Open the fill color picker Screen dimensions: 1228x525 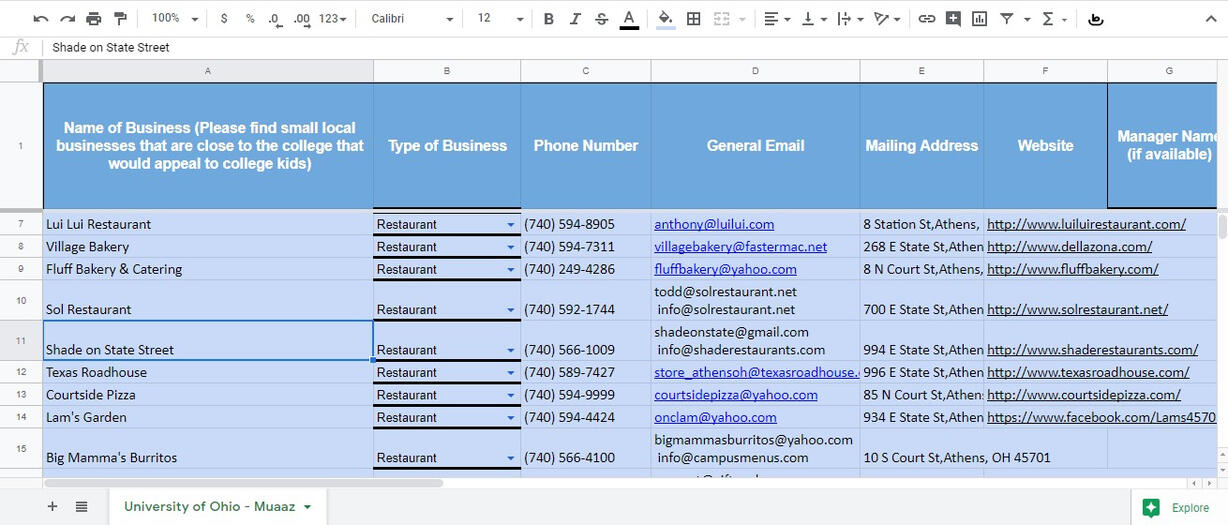coord(666,19)
